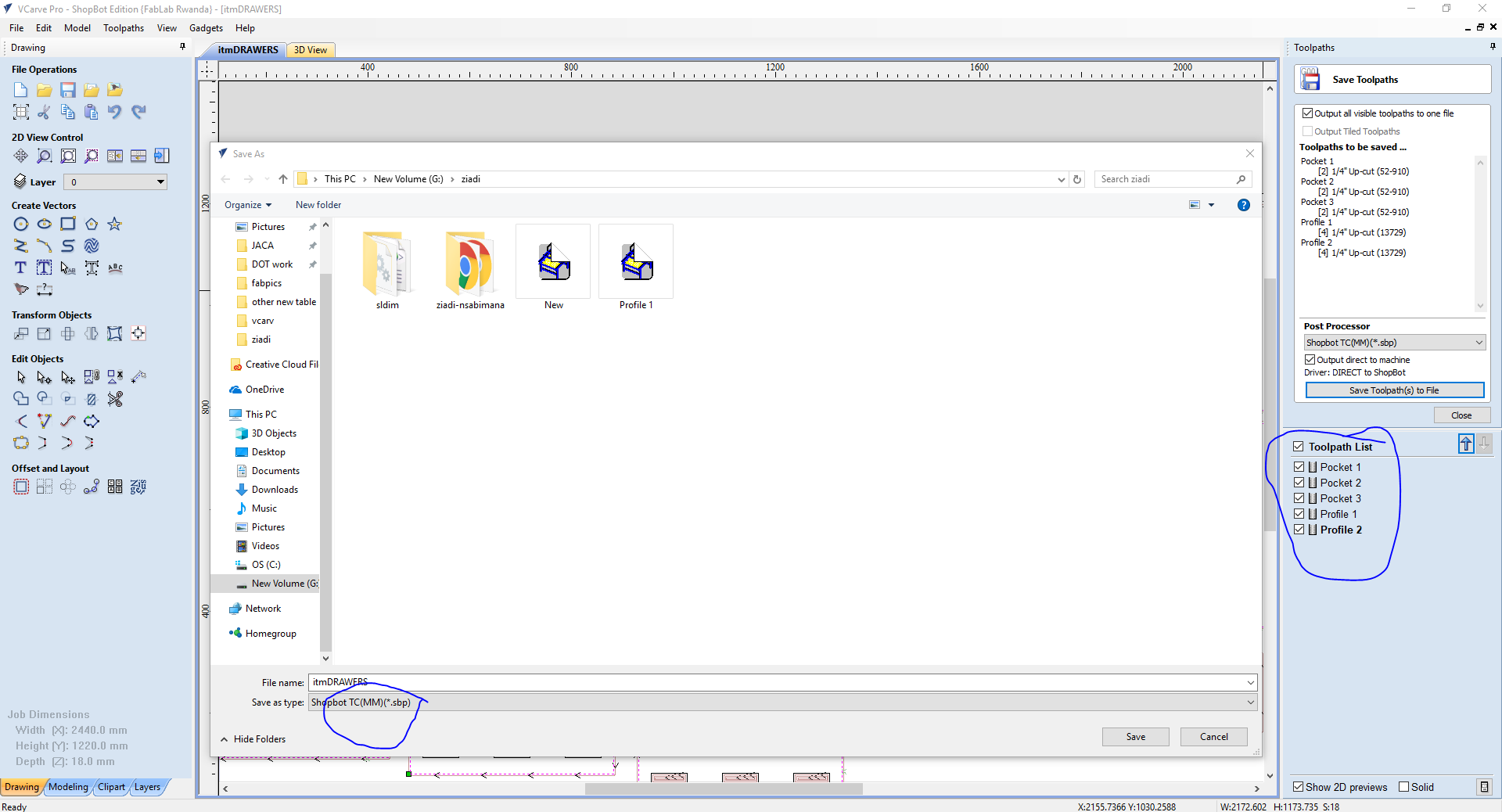1502x812 pixels.
Task: Click the Paste icon in File Operations
Action: point(92,112)
